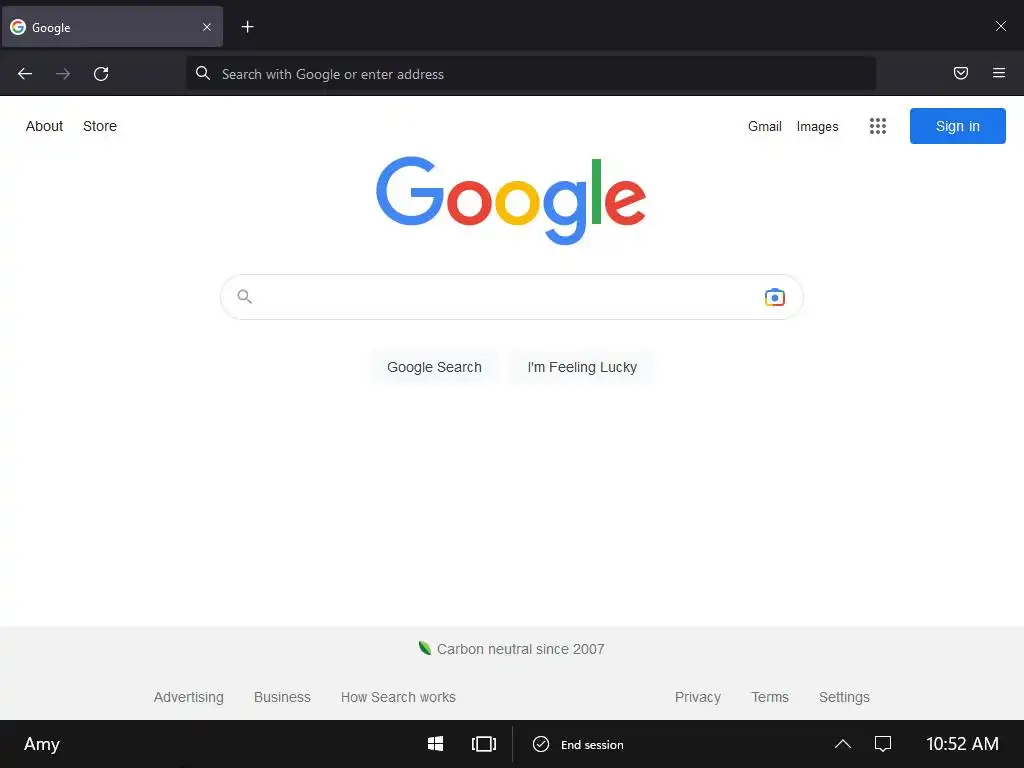Image resolution: width=1024 pixels, height=768 pixels.
Task: Click the magnifier icon in address bar
Action: (x=203, y=73)
